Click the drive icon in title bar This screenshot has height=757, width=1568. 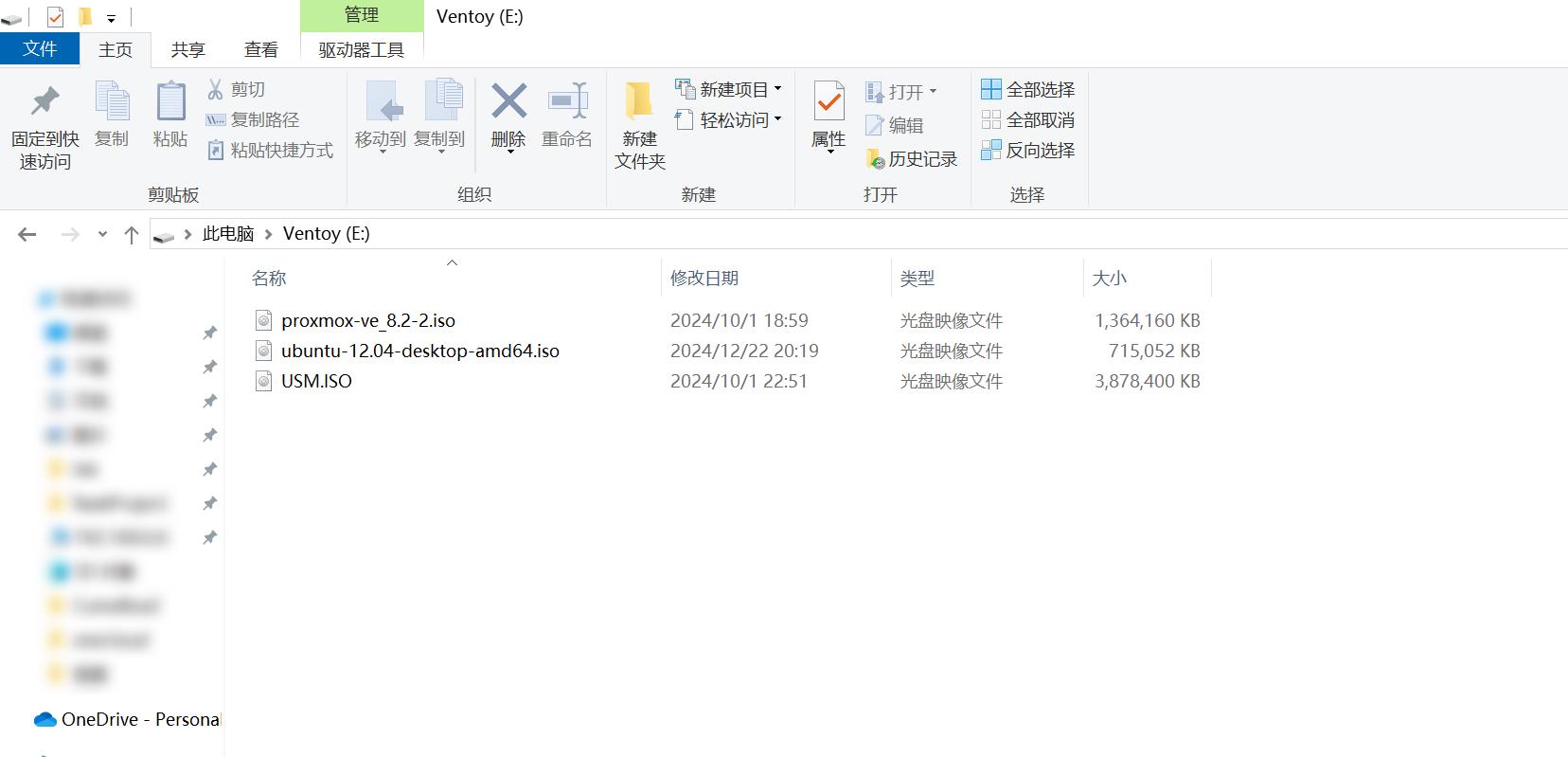coord(12,17)
